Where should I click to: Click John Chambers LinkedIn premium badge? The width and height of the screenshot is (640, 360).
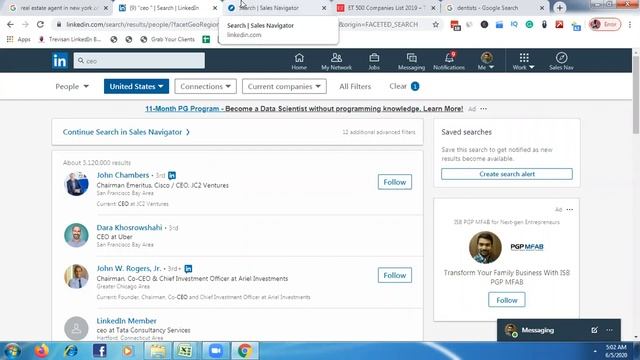tap(172, 175)
